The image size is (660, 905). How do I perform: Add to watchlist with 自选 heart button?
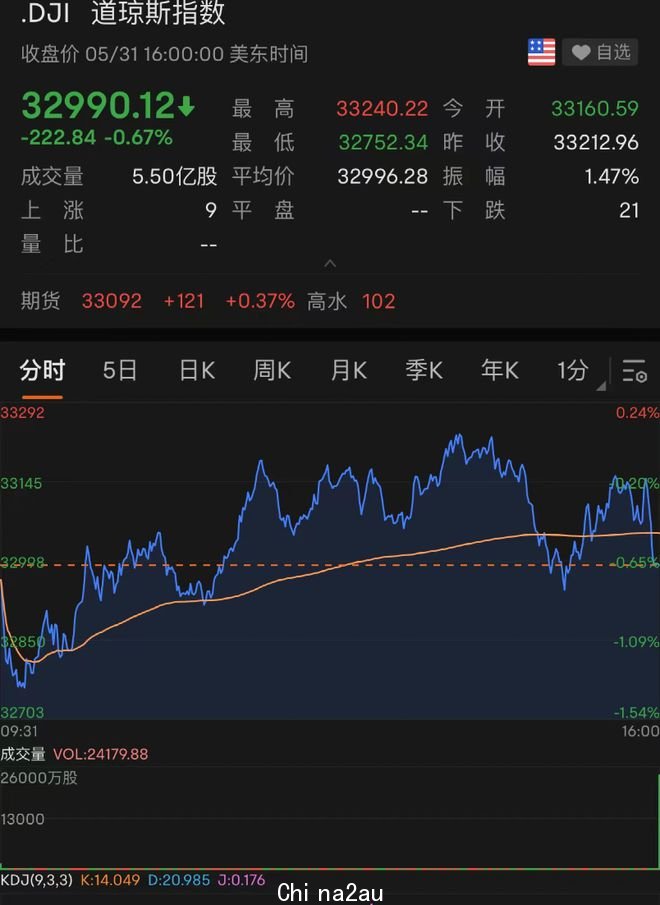600,53
